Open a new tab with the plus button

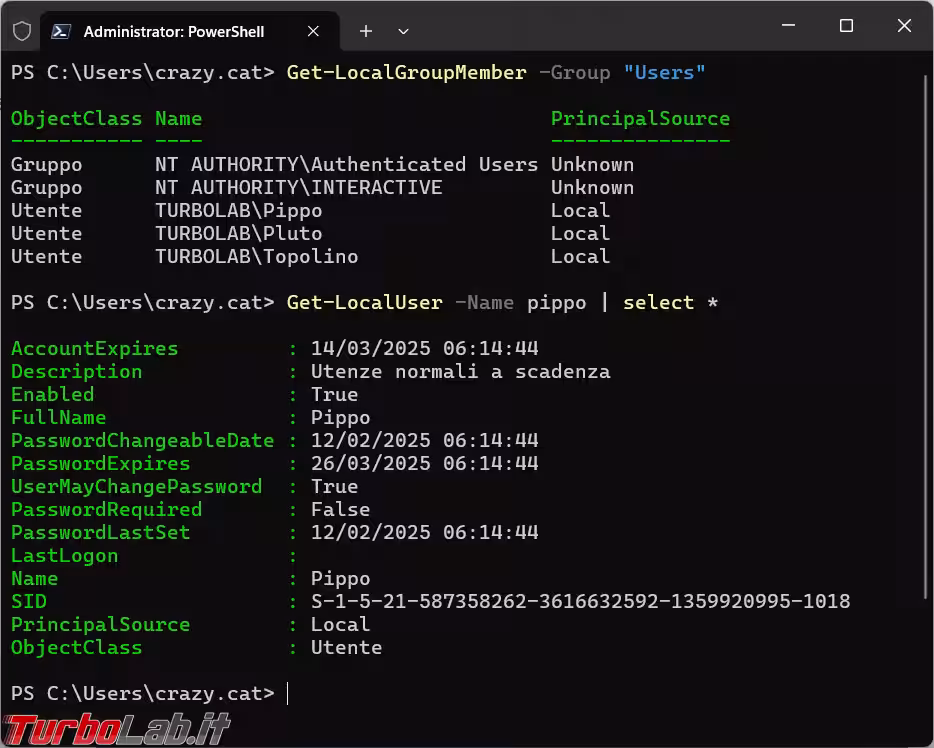366,31
